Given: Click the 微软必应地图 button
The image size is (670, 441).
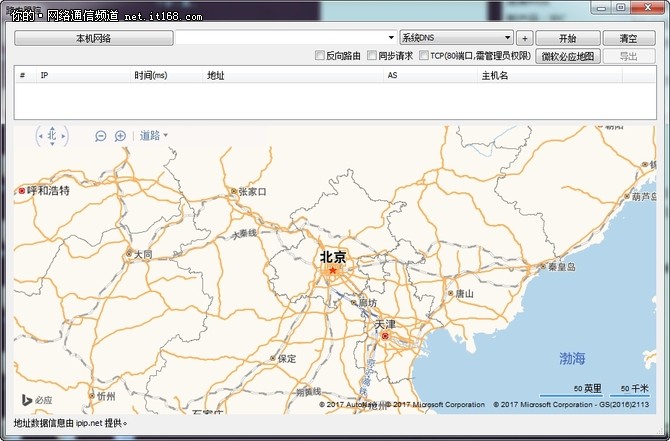Looking at the screenshot, I should [x=568, y=56].
